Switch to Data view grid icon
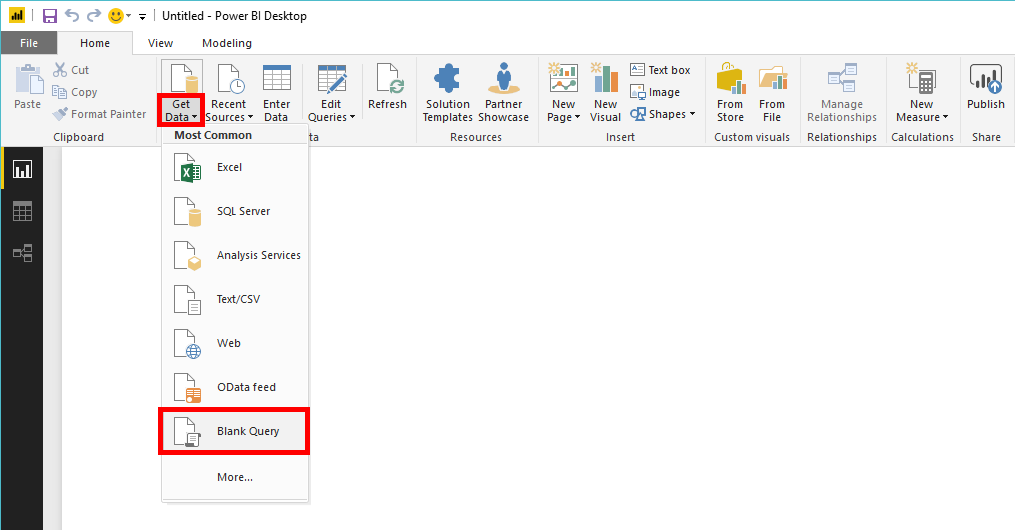 (x=22, y=211)
